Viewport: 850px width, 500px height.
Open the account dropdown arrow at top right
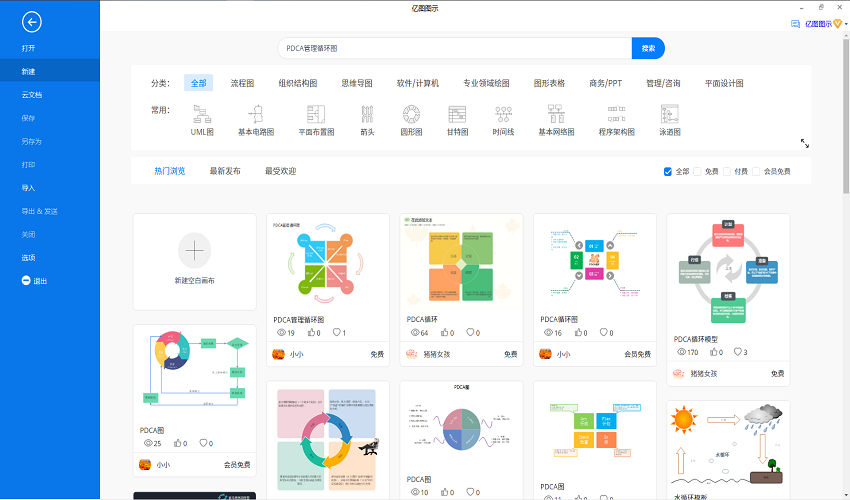pos(846,24)
